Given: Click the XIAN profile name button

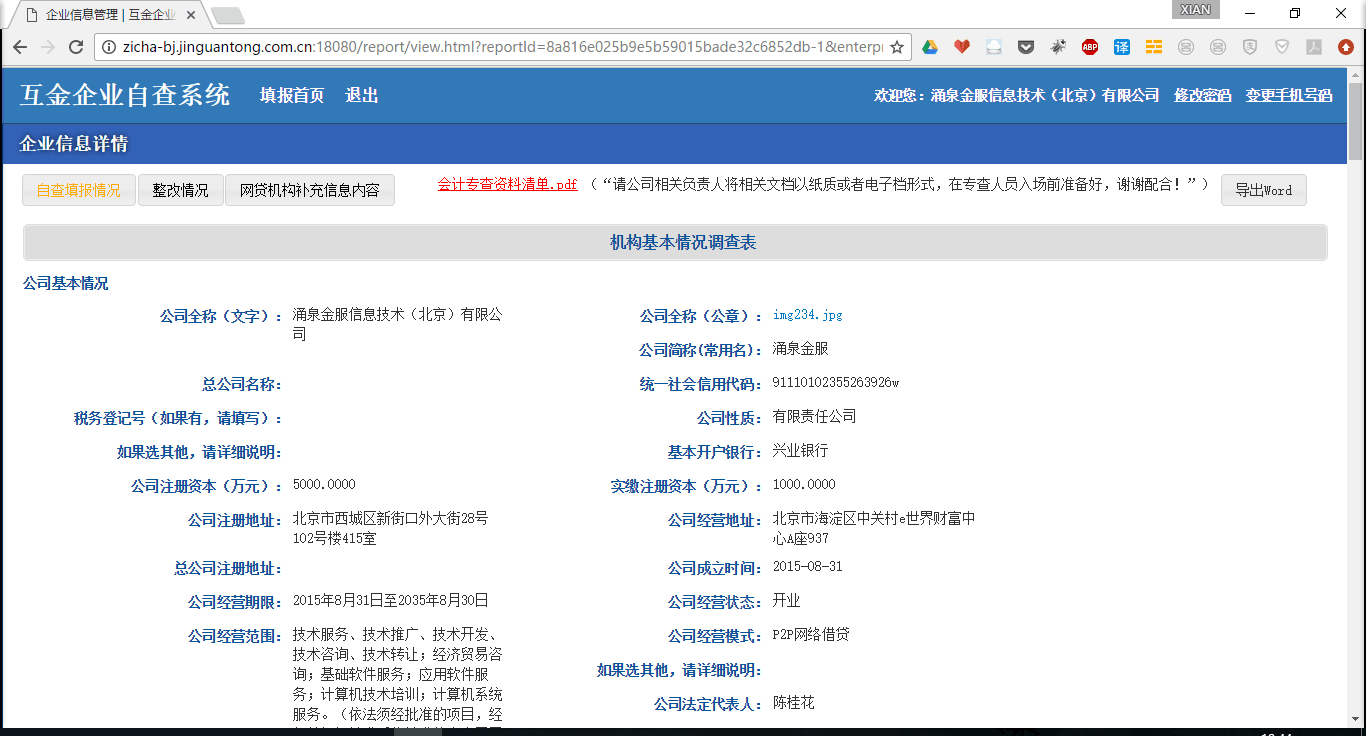Looking at the screenshot, I should (x=1196, y=10).
